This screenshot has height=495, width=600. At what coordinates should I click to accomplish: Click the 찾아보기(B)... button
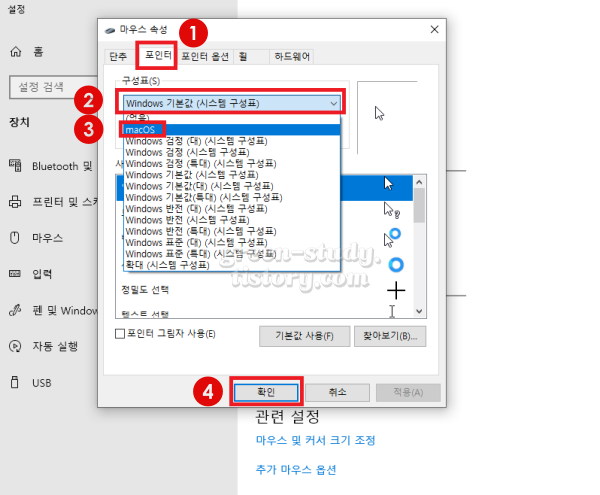390,336
